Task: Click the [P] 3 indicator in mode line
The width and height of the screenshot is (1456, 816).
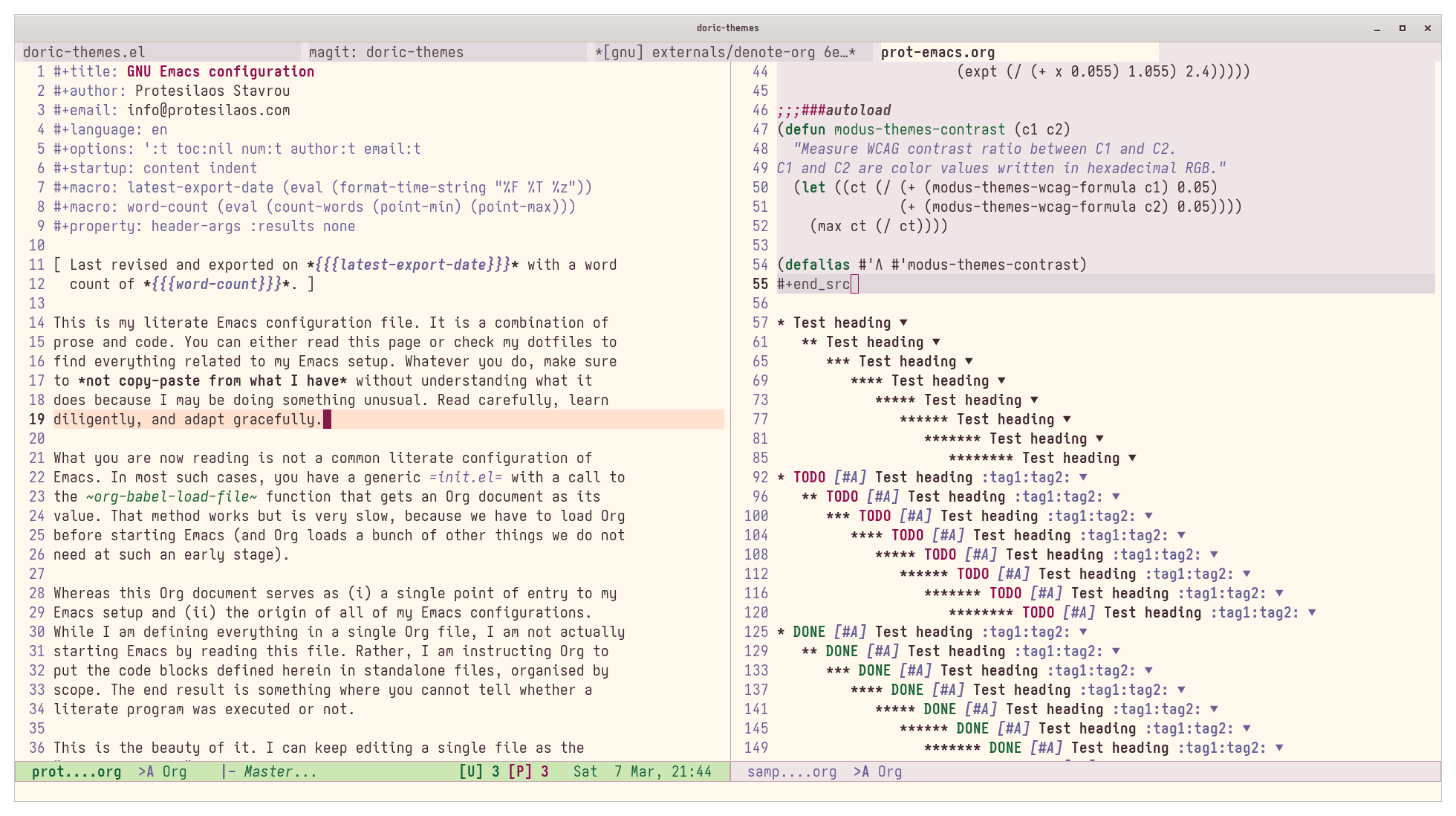Action: 528,771
